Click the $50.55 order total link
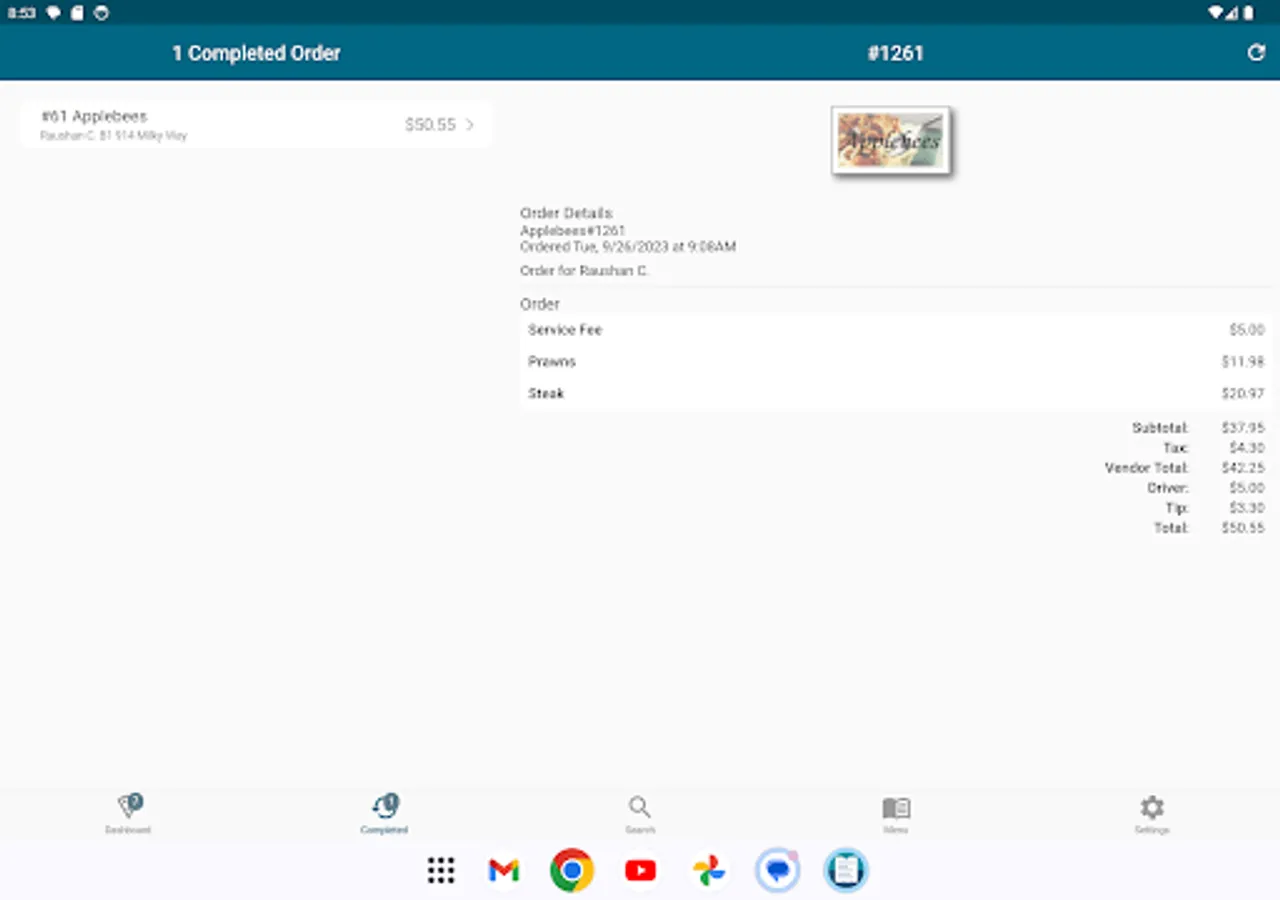 click(x=430, y=124)
